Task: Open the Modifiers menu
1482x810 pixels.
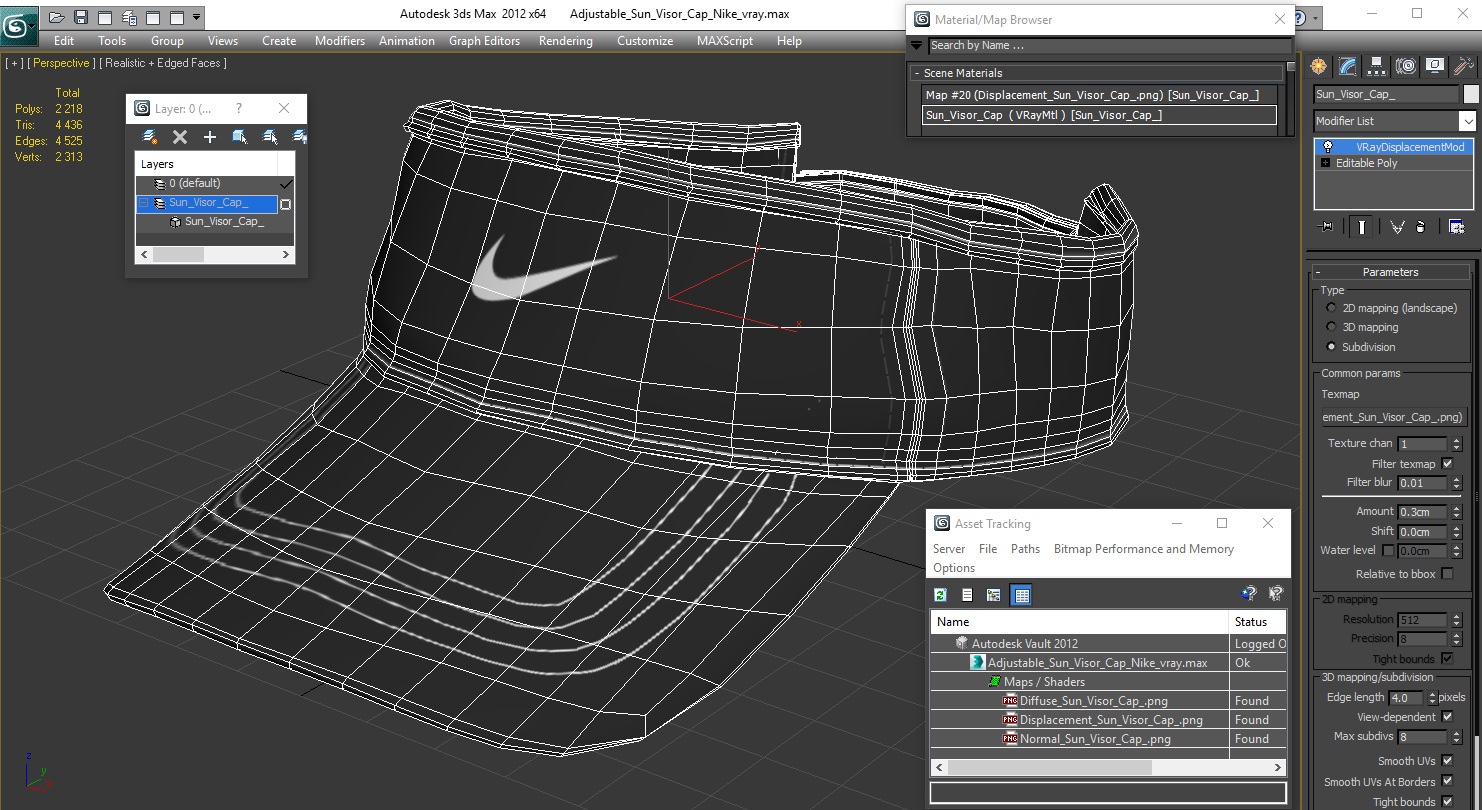Action: pos(340,41)
